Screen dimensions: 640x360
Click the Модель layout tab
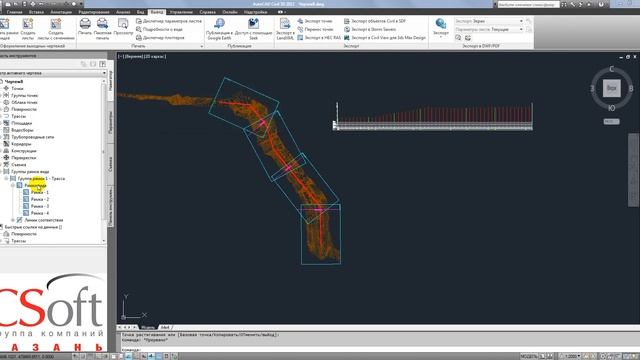tap(148, 327)
